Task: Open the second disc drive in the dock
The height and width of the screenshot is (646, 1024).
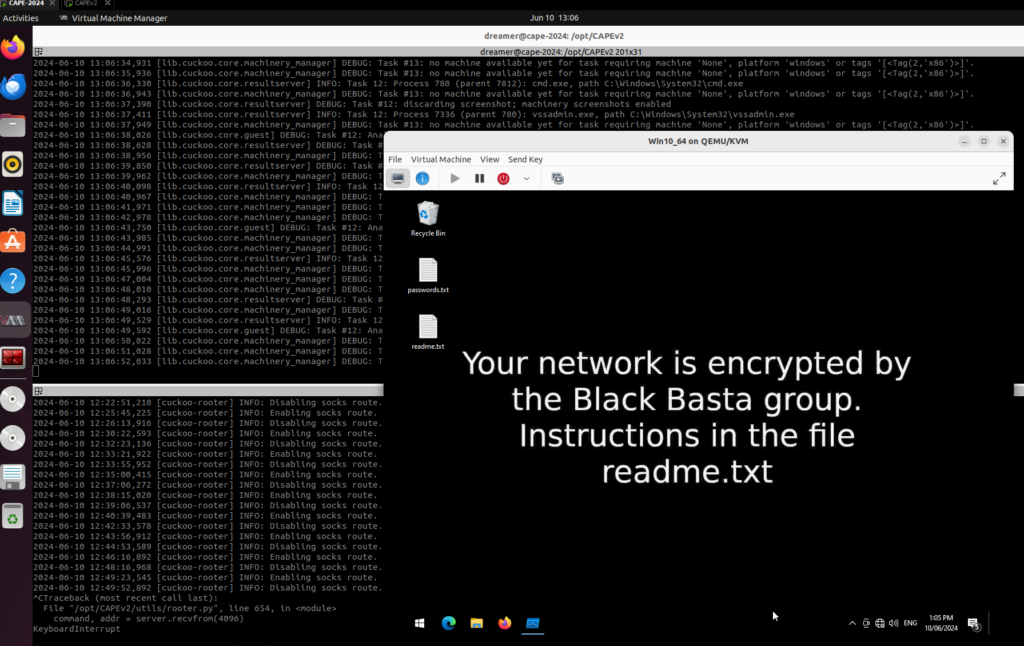Action: [13, 438]
